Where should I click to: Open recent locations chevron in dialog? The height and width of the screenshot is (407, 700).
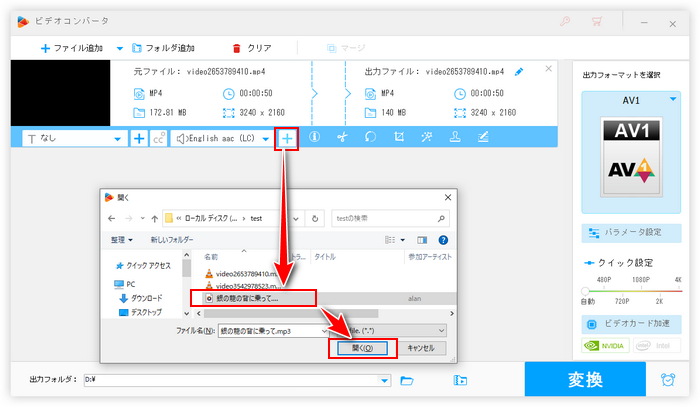click(x=142, y=218)
